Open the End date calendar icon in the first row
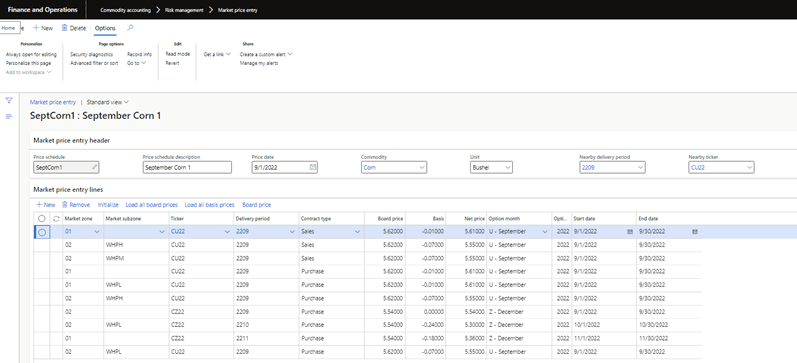 [695, 231]
